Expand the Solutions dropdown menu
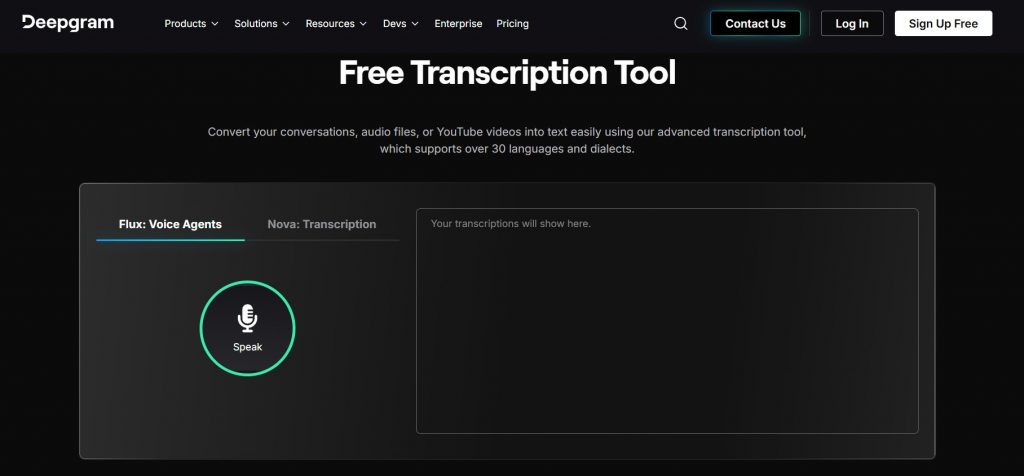This screenshot has width=1024, height=476. click(262, 24)
